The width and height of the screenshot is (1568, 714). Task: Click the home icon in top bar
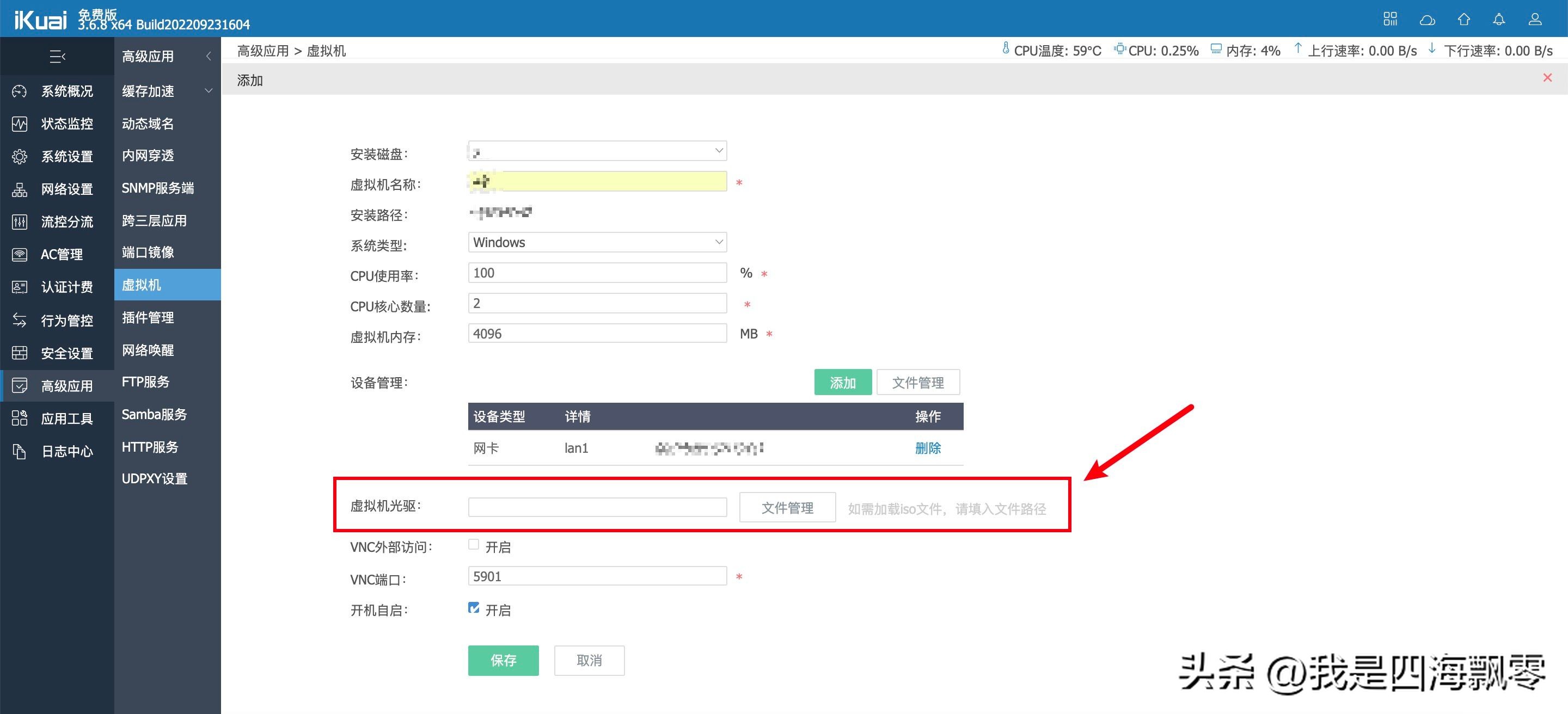coord(1464,20)
